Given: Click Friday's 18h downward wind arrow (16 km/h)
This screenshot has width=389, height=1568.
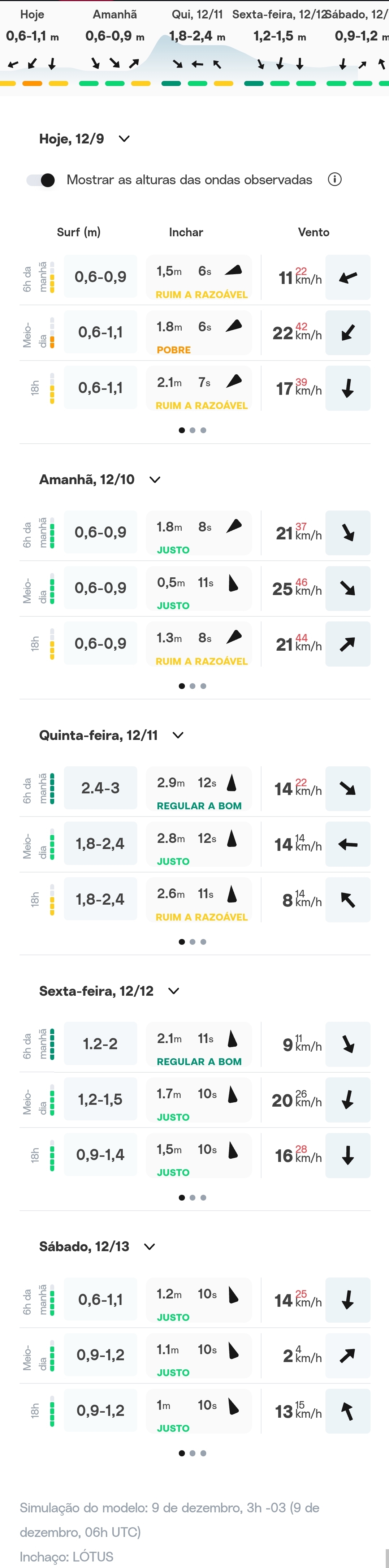Looking at the screenshot, I should (x=347, y=1155).
